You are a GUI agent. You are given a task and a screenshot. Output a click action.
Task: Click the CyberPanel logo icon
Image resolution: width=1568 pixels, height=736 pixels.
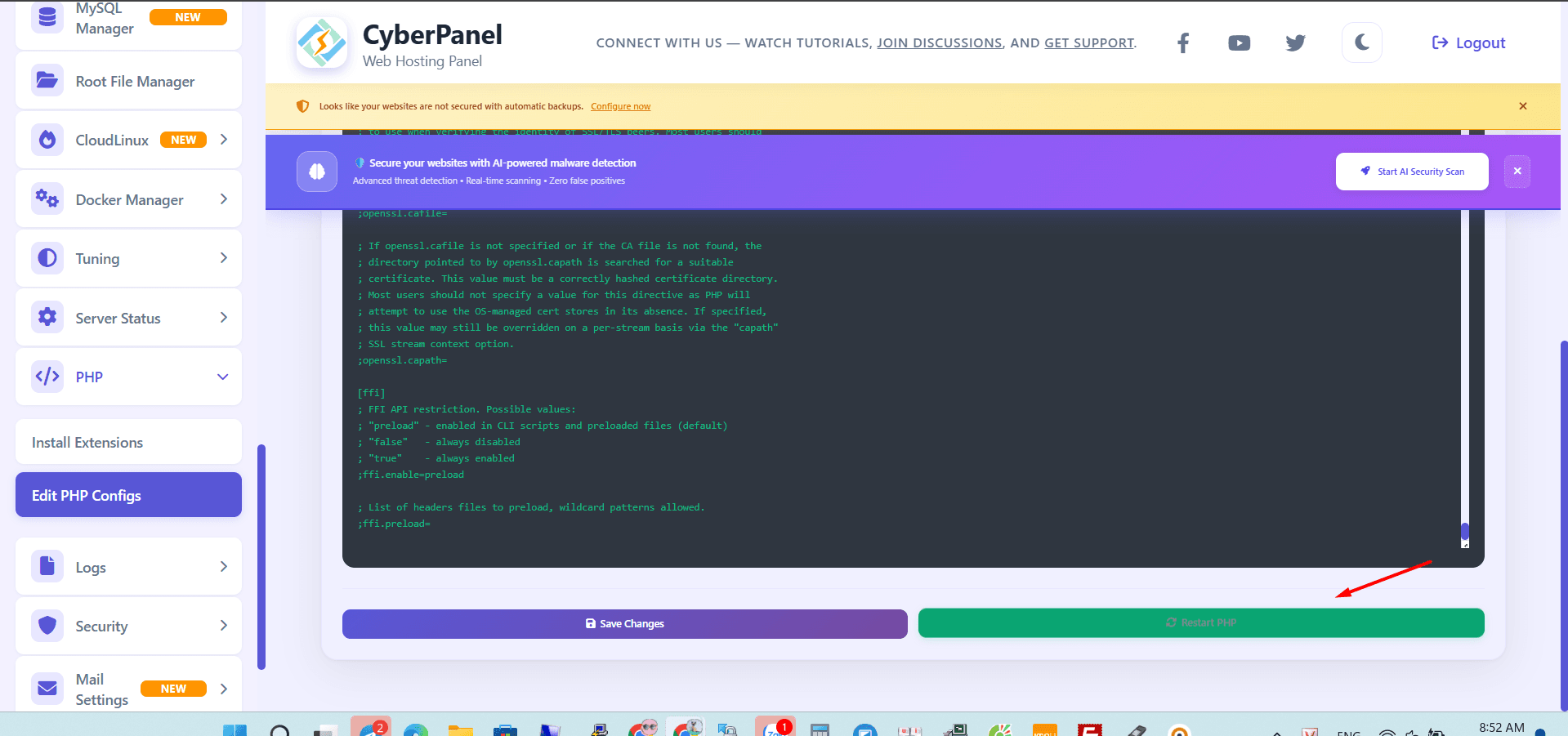(322, 43)
